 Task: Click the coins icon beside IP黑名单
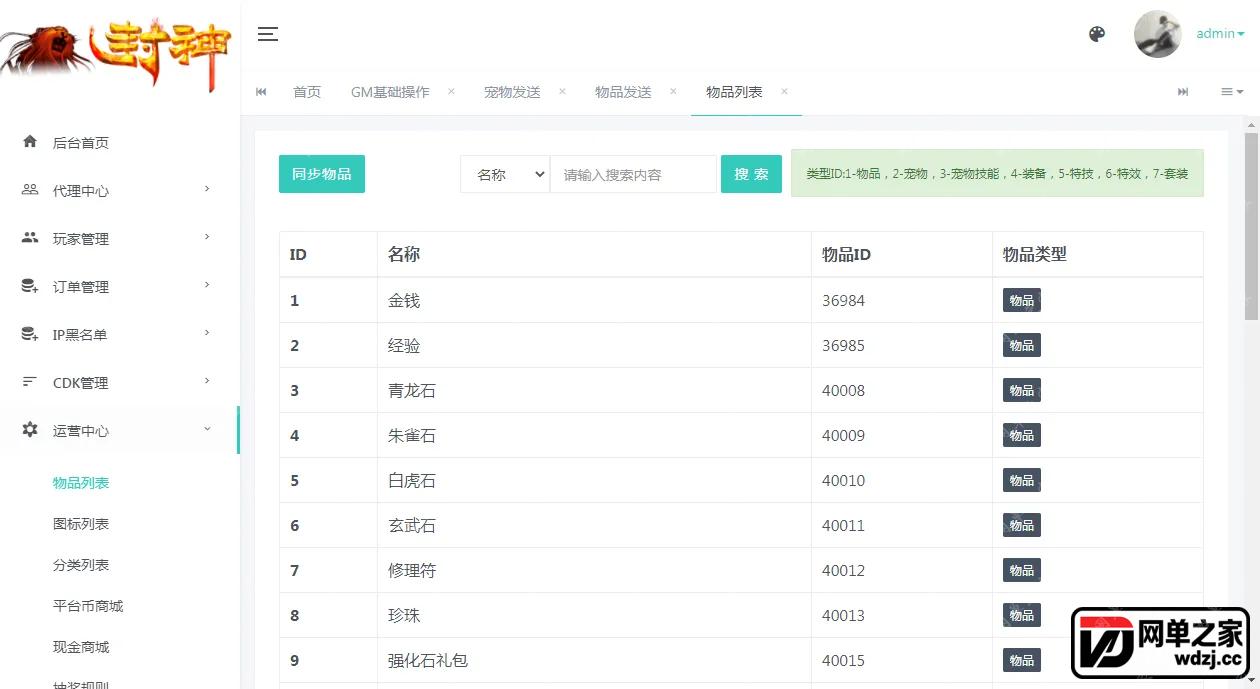[30, 334]
